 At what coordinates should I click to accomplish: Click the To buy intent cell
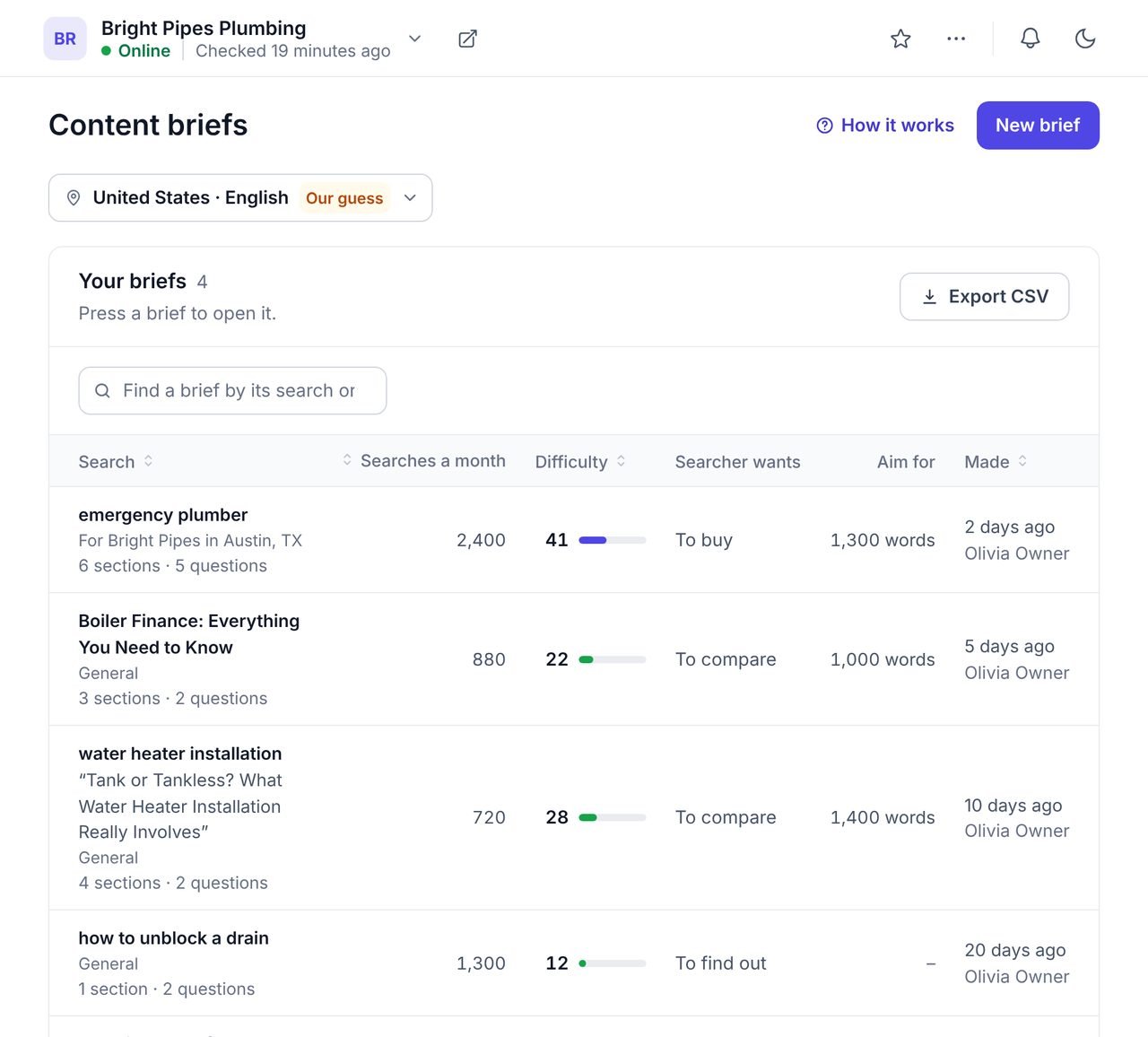point(704,540)
